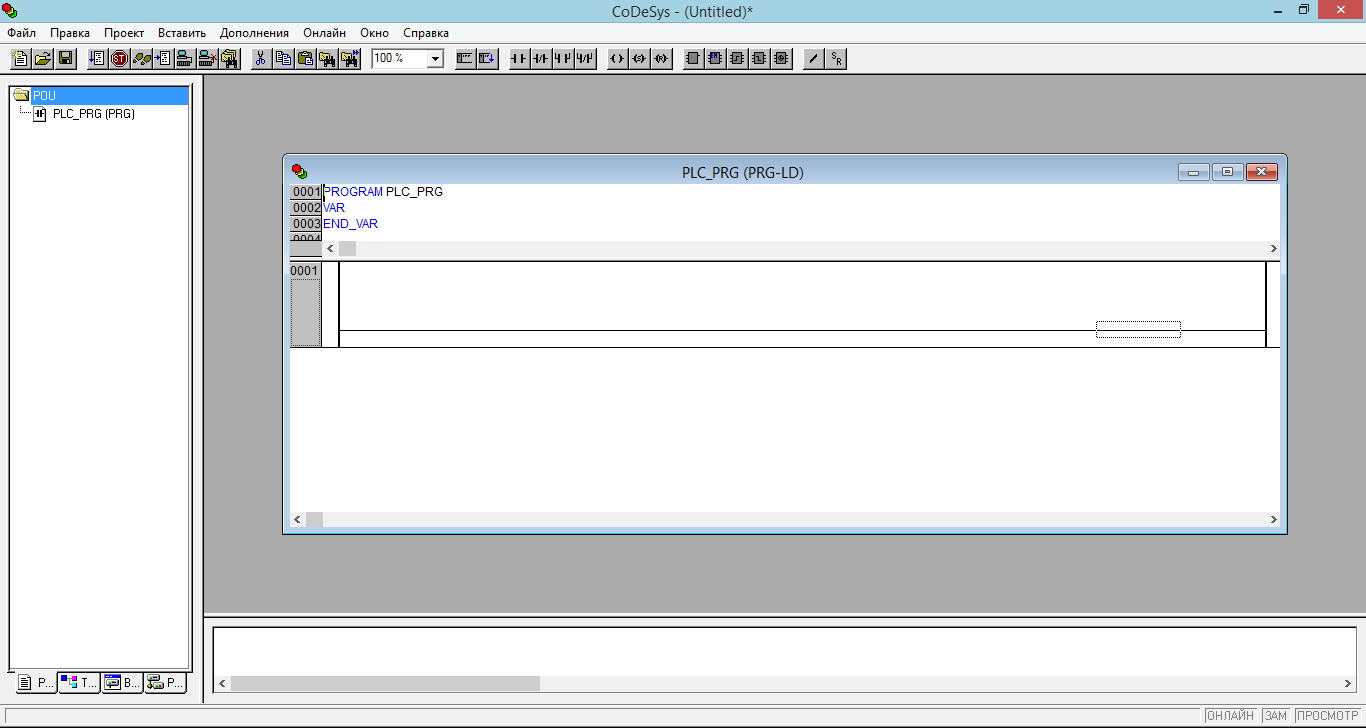The width and height of the screenshot is (1366, 728).
Task: Click the binoculars Find icon
Action: pos(327,59)
